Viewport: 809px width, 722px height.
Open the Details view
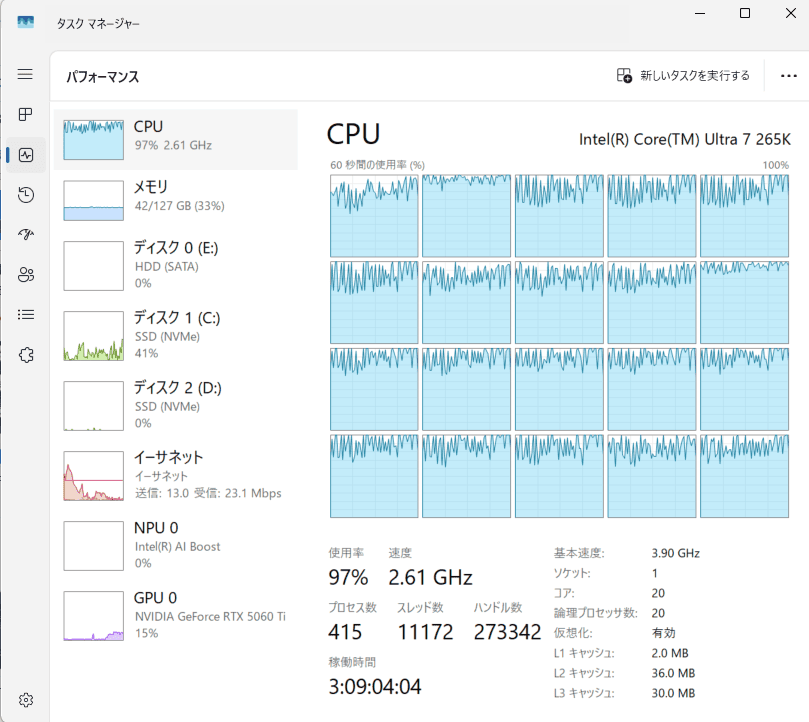coord(25,314)
